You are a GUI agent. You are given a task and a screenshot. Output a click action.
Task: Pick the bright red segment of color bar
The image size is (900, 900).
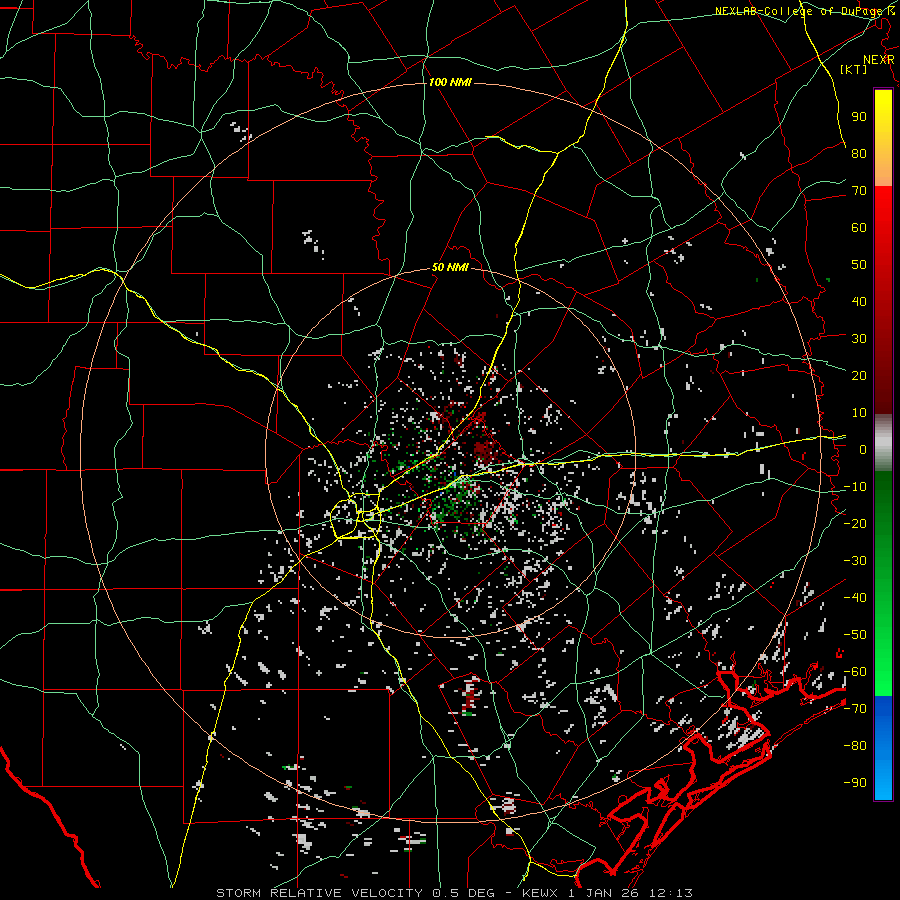point(883,207)
